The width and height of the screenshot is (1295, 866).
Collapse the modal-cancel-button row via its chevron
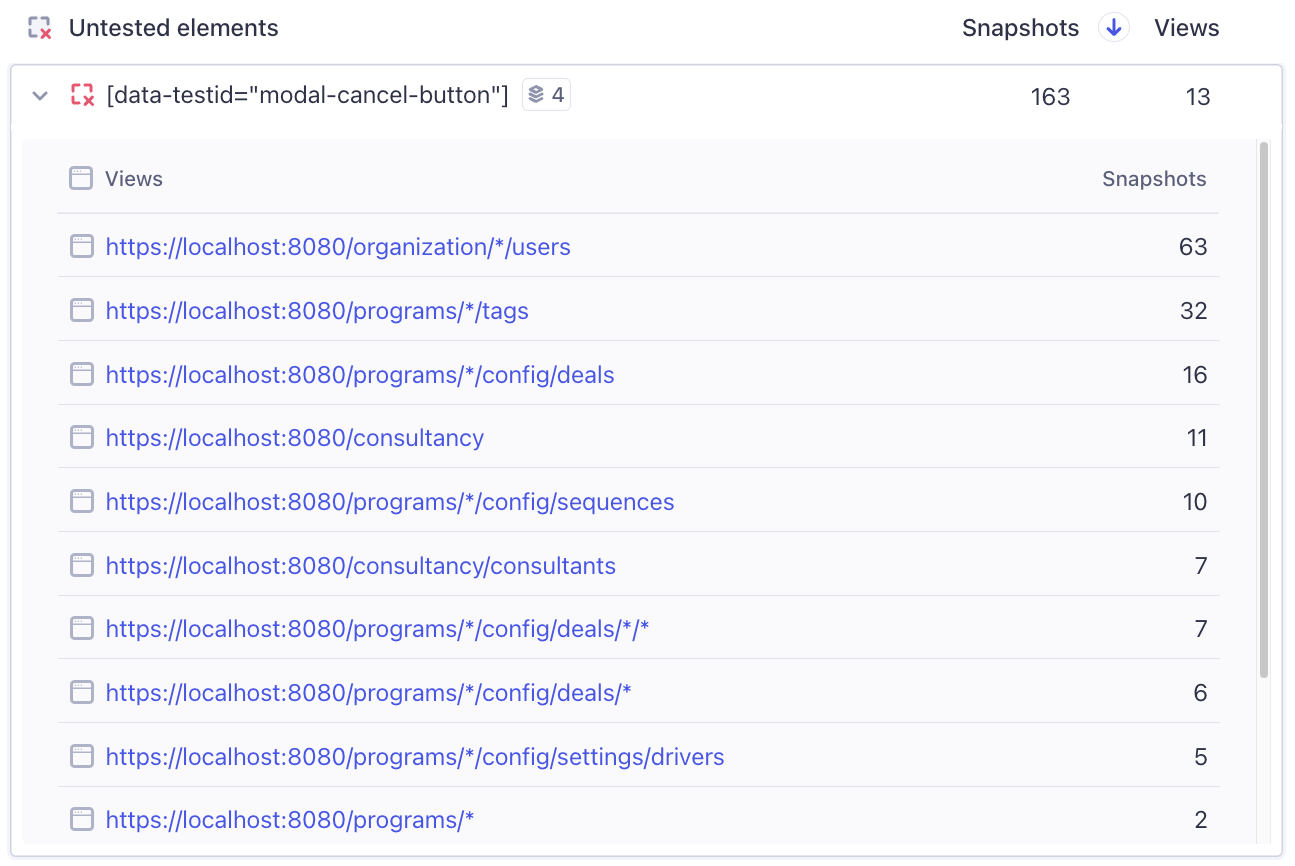click(39, 95)
